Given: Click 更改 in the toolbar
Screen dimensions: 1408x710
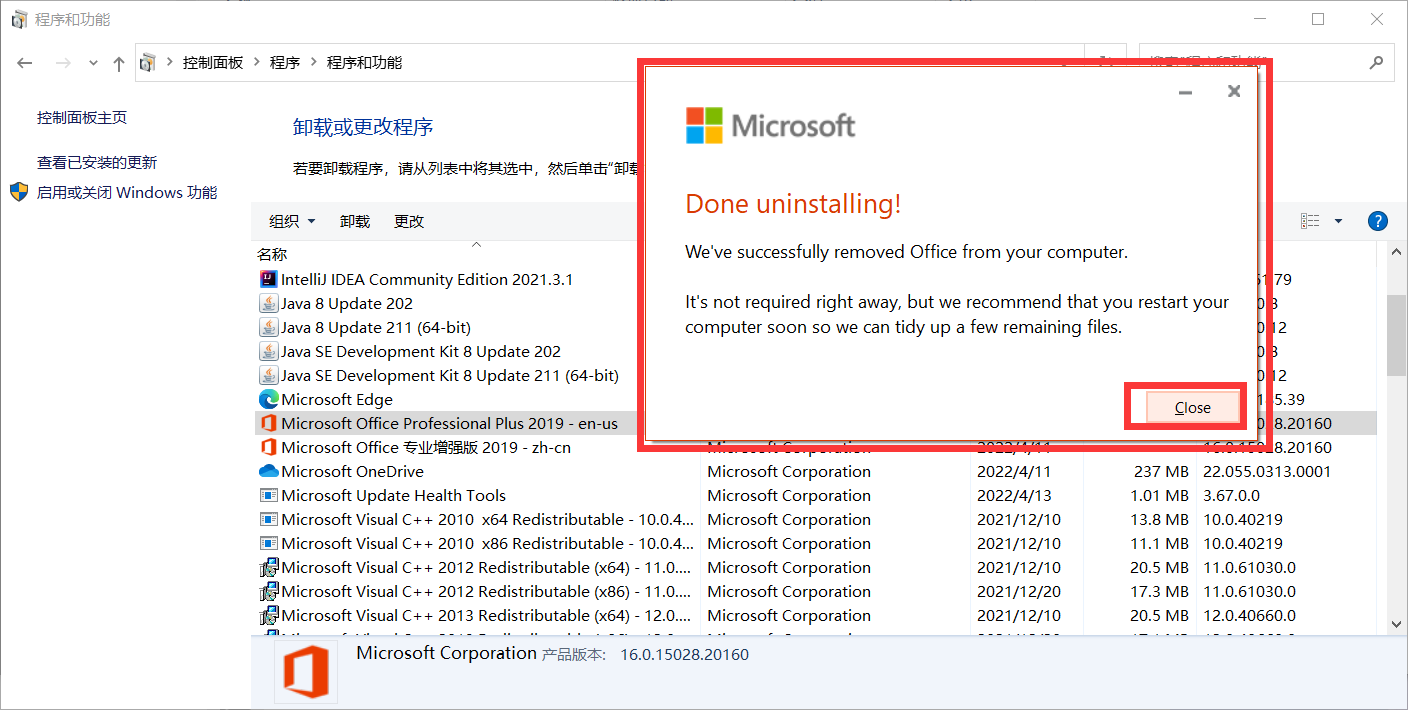Looking at the screenshot, I should pos(409,221).
